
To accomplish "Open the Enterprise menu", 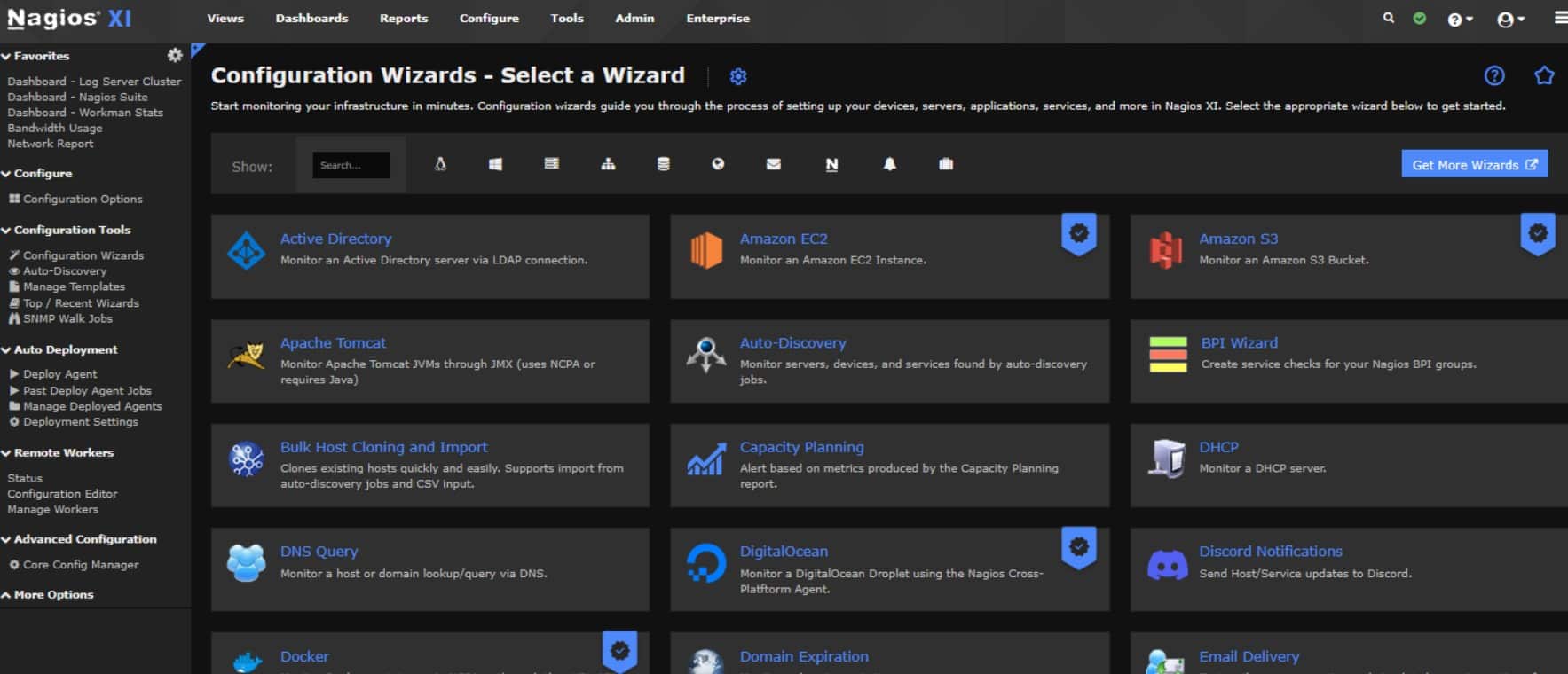I will [718, 18].
